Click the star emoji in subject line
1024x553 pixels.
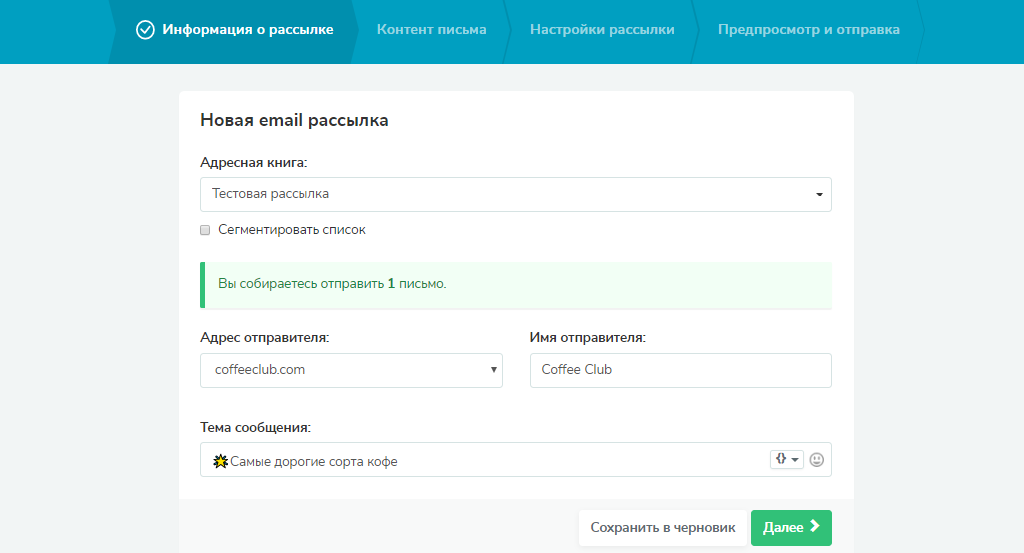[x=220, y=461]
